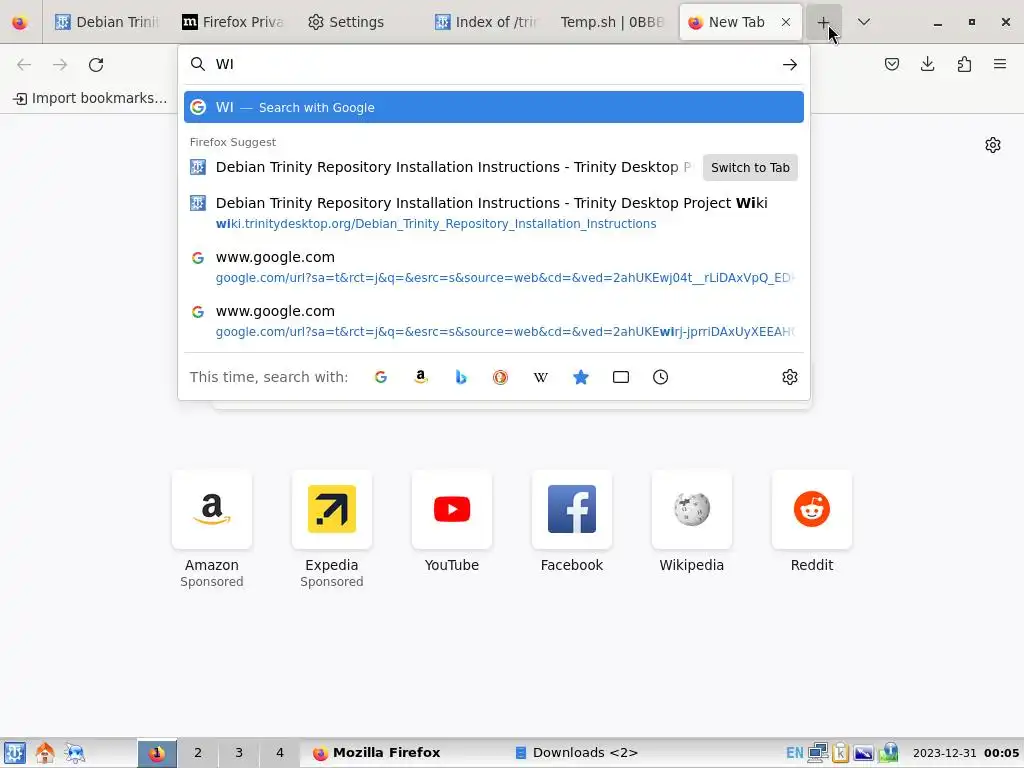Screen dimensions: 1024x768
Task: Reload the current page
Action: 96,65
